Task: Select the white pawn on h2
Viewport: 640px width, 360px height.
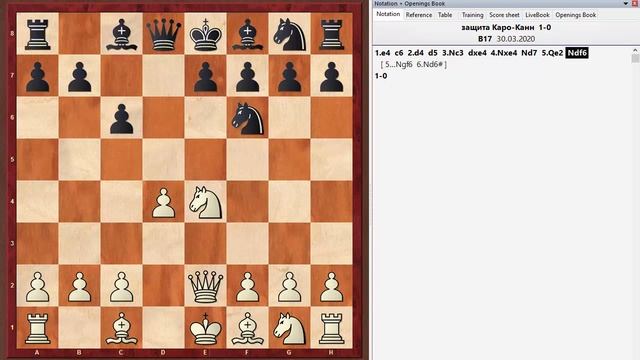Action: (x=331, y=286)
